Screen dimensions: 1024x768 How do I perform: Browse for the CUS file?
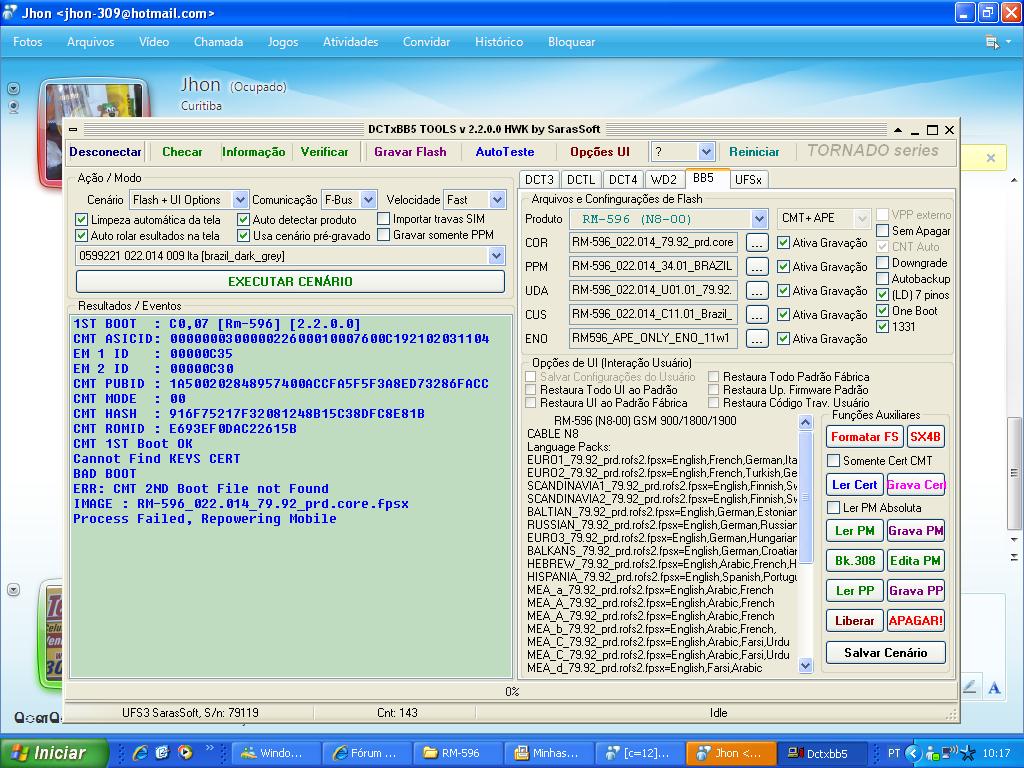(756, 315)
